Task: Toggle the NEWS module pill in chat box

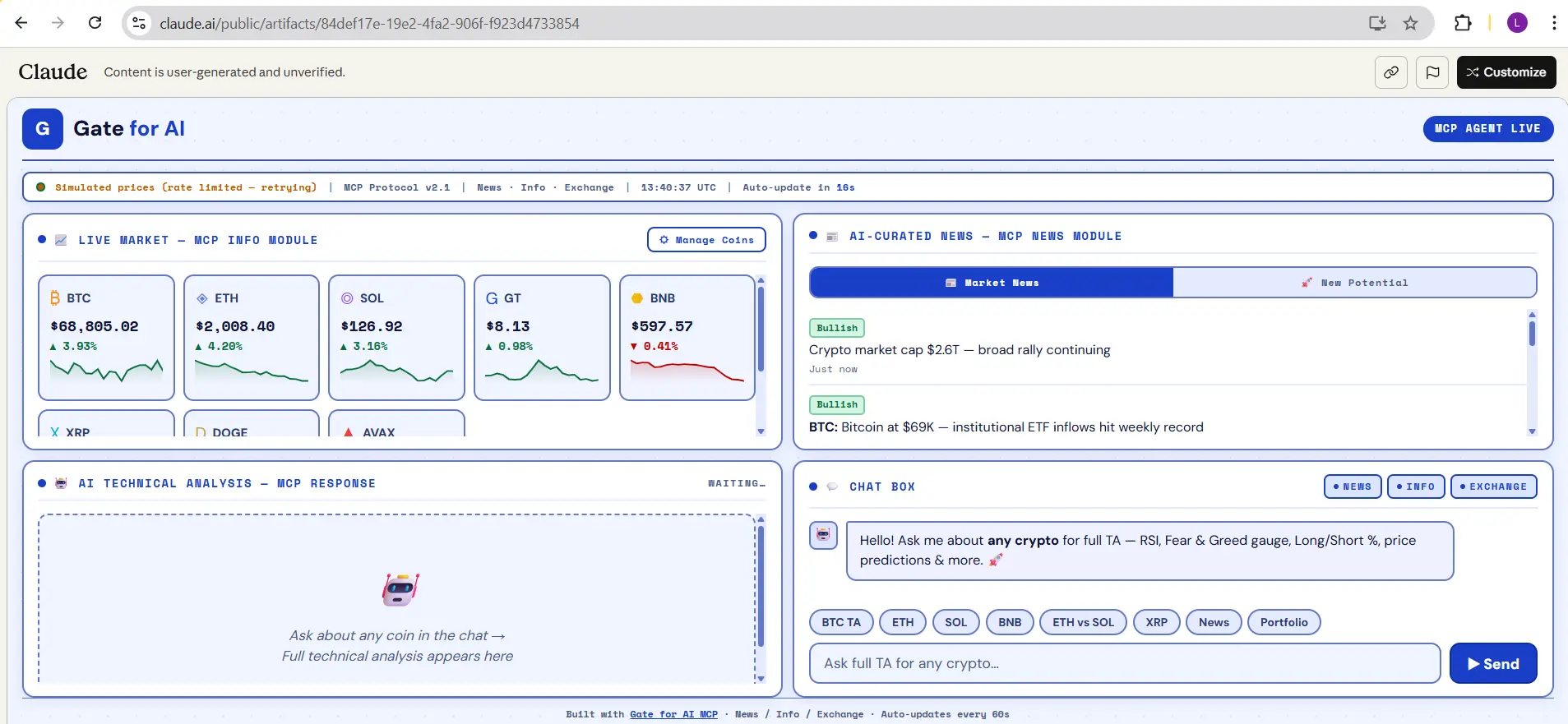Action: 1353,487
